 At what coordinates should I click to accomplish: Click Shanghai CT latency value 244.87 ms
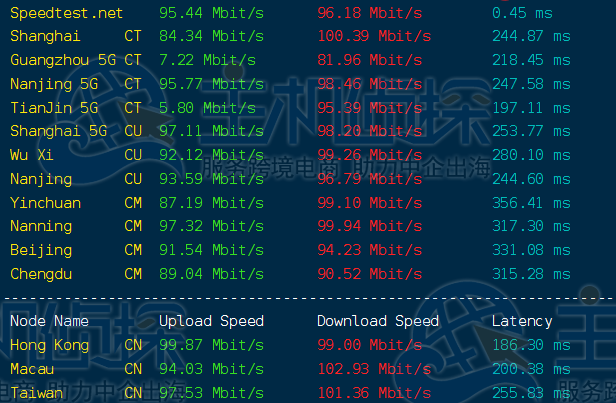point(531,36)
